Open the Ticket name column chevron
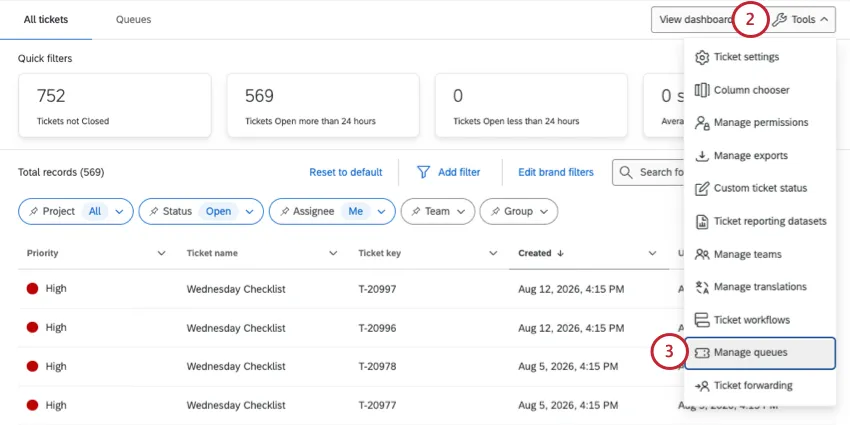Screen dimensions: 850x425 click(333, 253)
